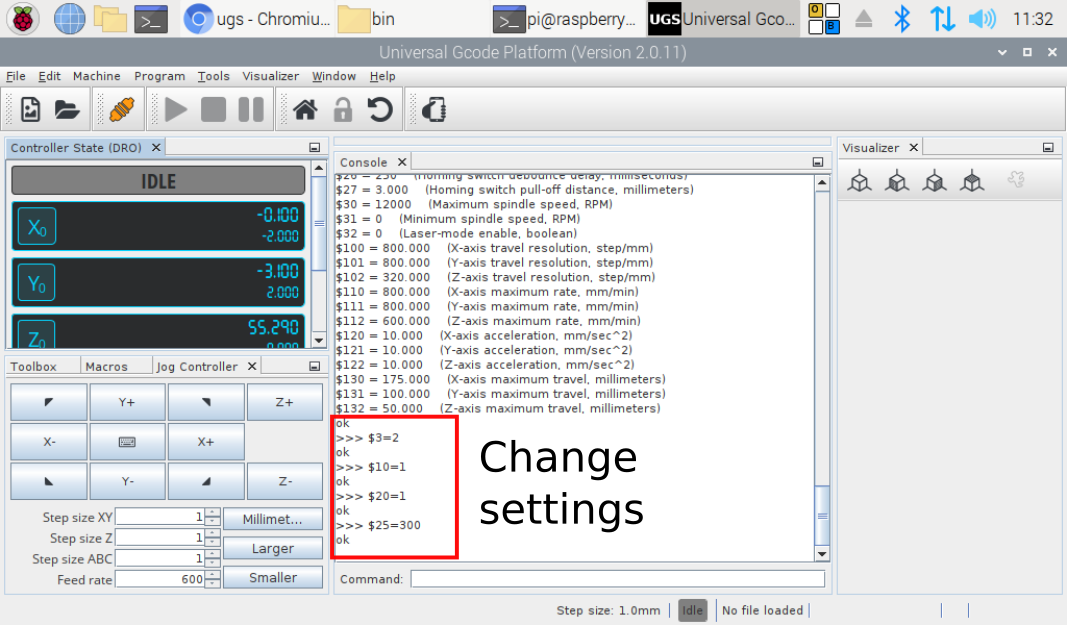Switch to the Toolbox tab
Viewport: 1067px width, 625px height.
(x=34, y=366)
